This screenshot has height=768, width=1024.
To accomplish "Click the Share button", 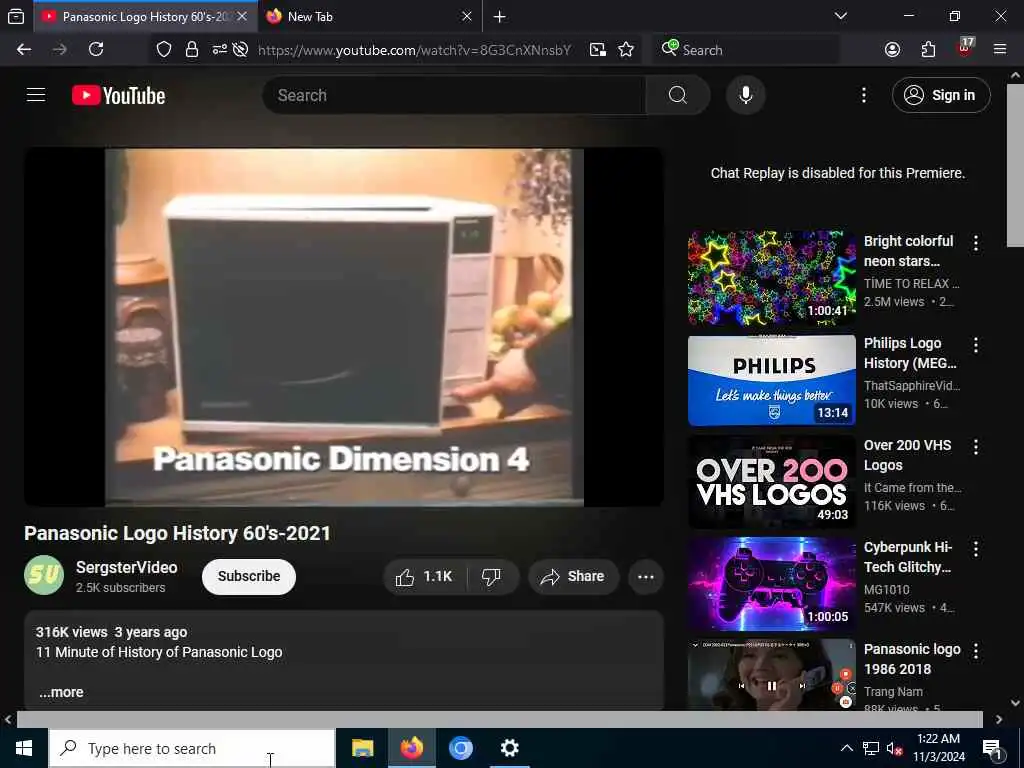I will point(573,577).
